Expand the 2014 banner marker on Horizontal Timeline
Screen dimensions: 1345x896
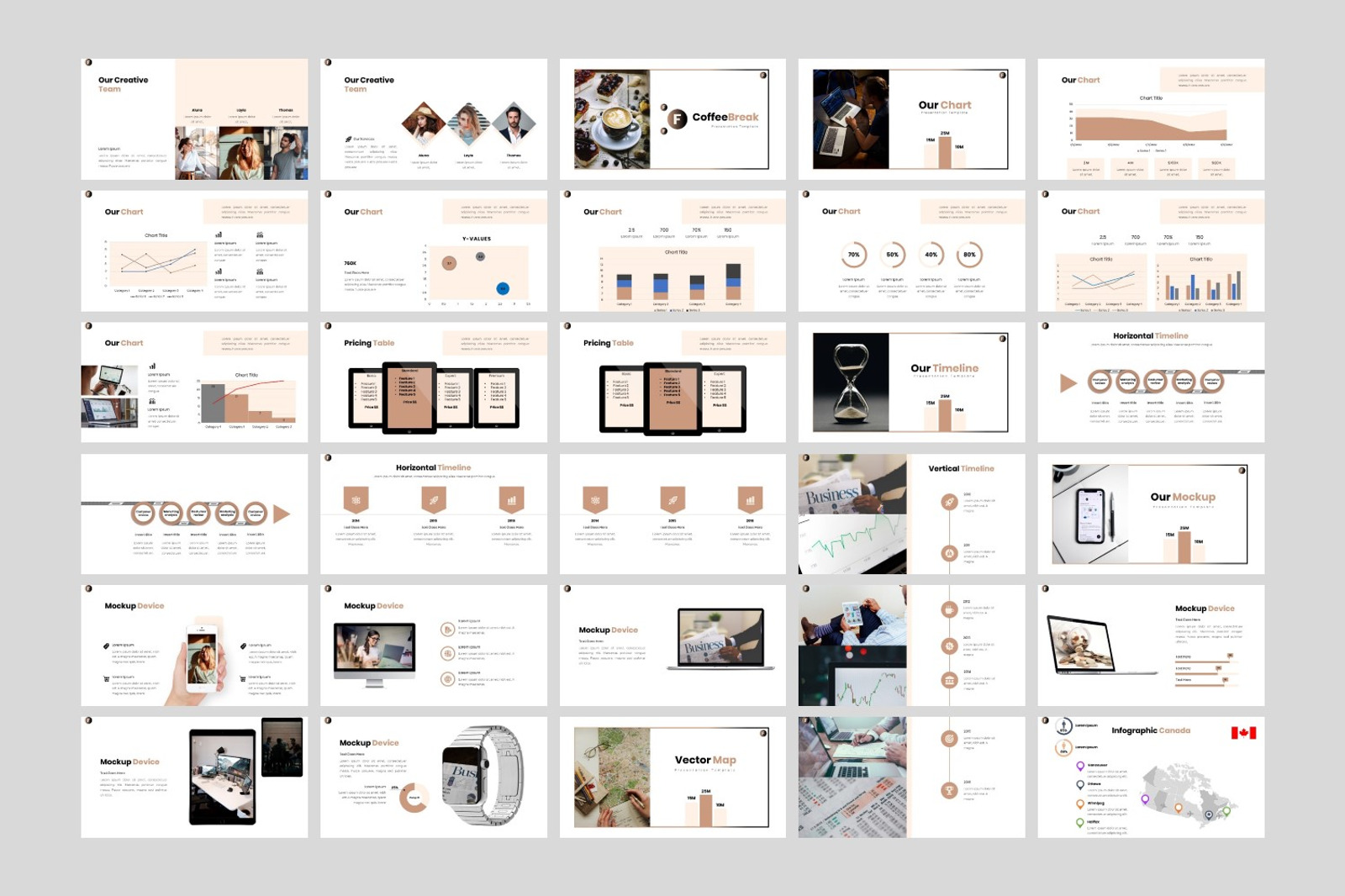point(357,498)
